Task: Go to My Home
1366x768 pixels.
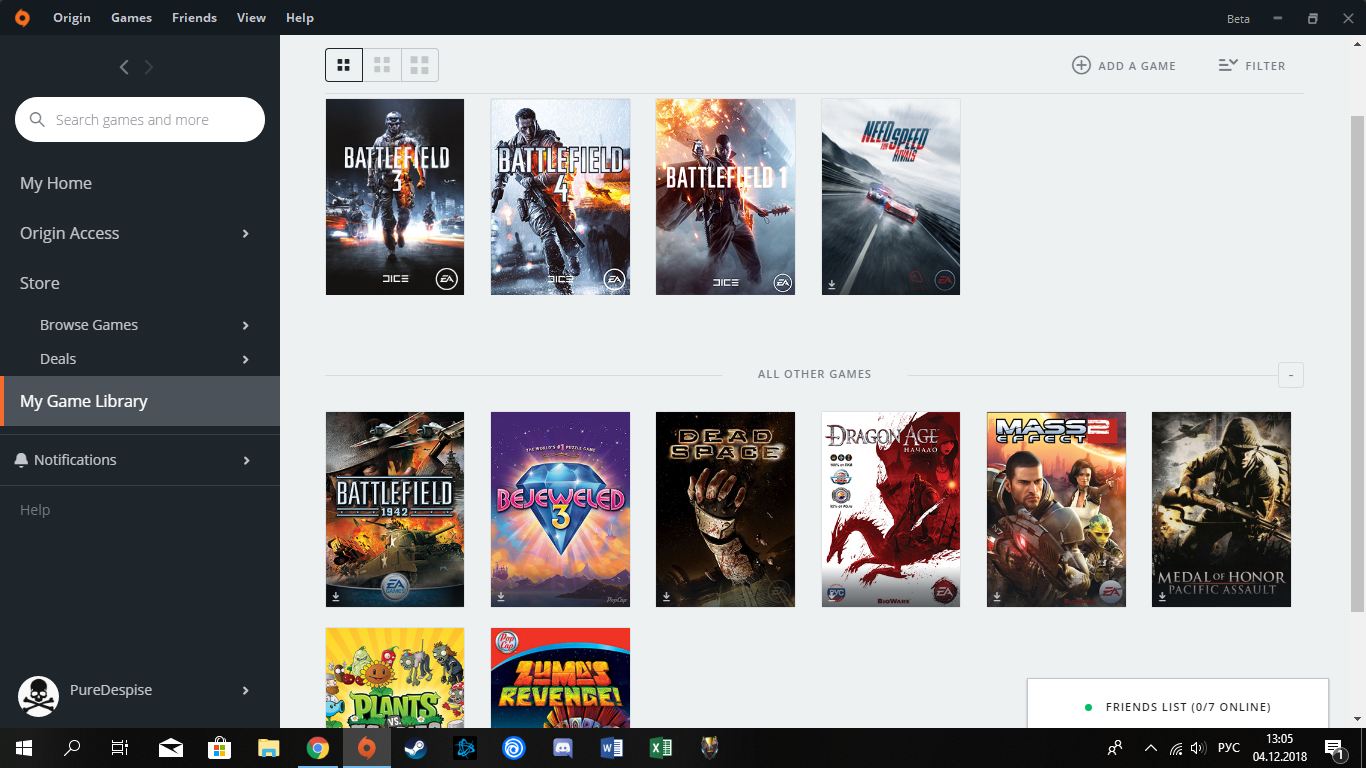Action: [x=56, y=184]
